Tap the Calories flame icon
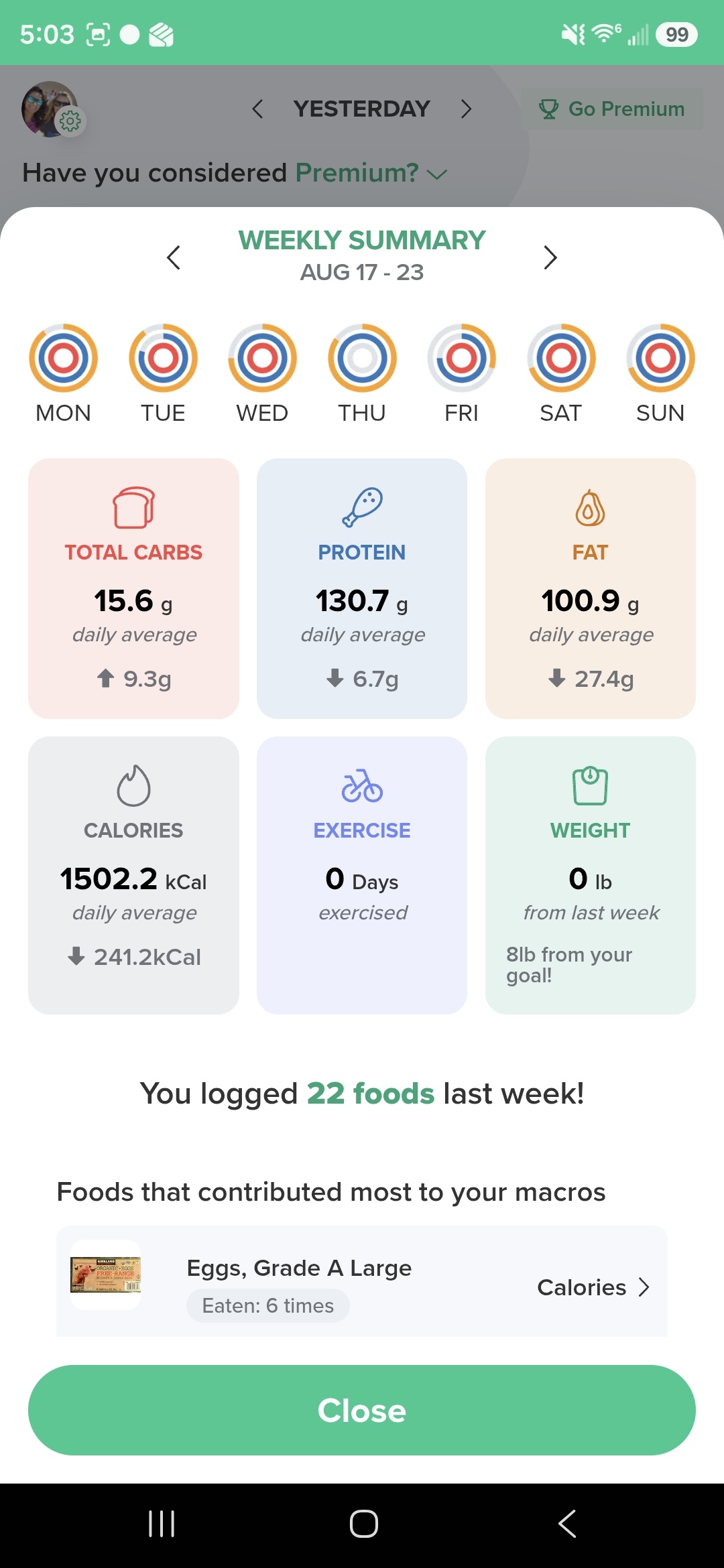 133,785
